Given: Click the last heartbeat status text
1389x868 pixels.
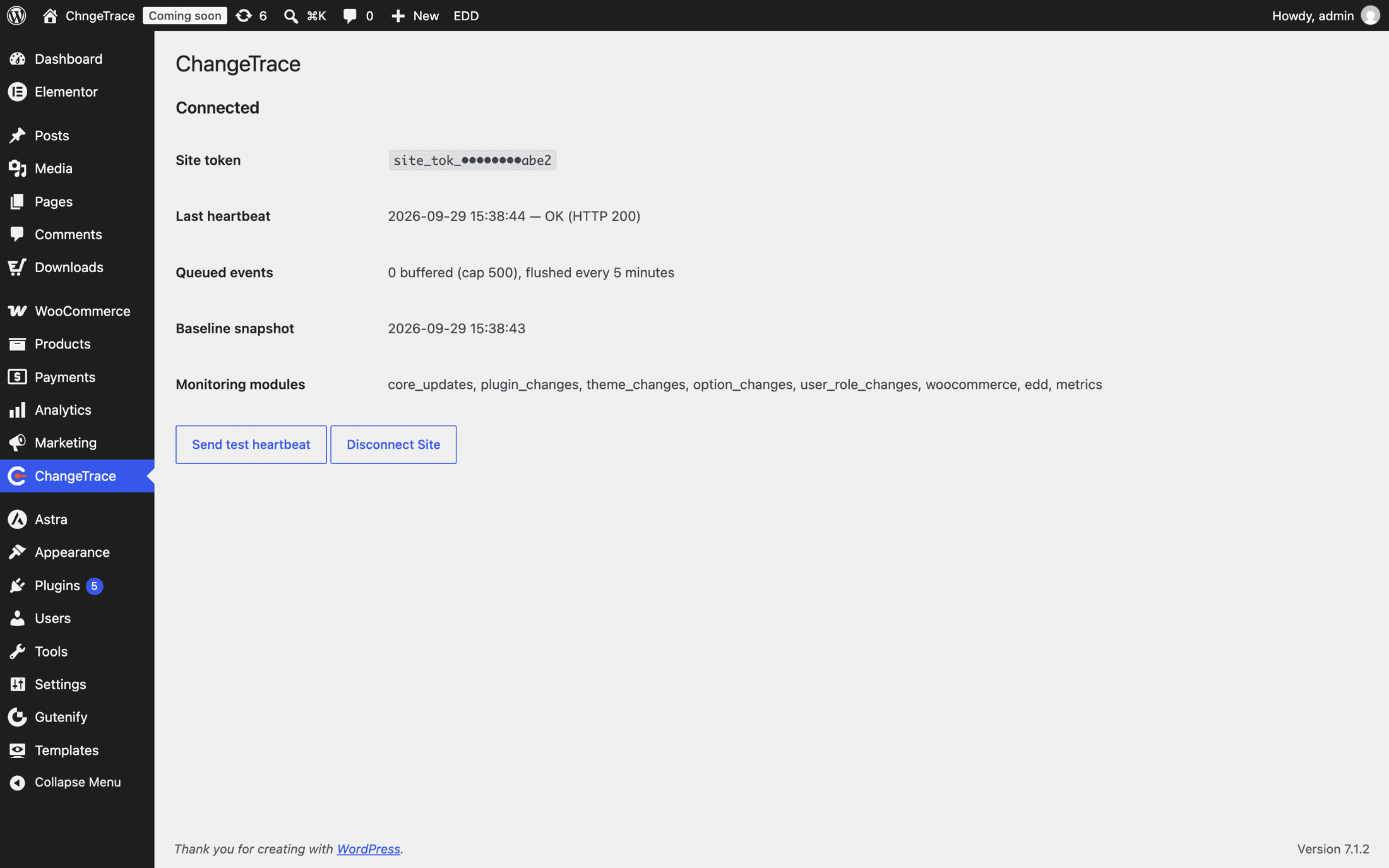Looking at the screenshot, I should [x=514, y=216].
